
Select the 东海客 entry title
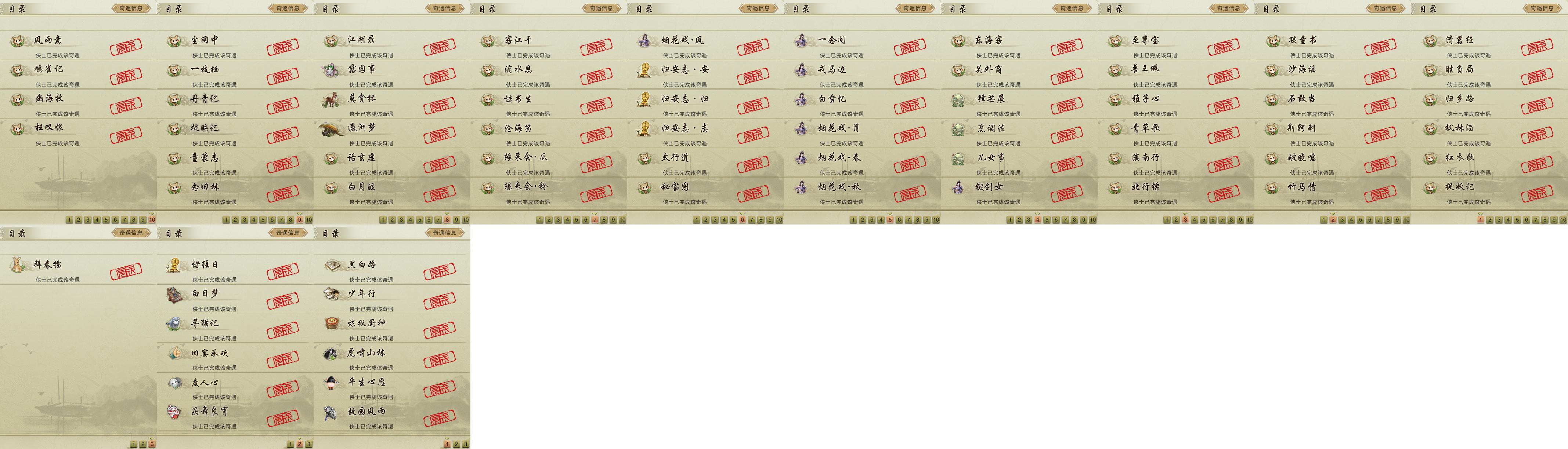pyautogui.click(x=989, y=40)
